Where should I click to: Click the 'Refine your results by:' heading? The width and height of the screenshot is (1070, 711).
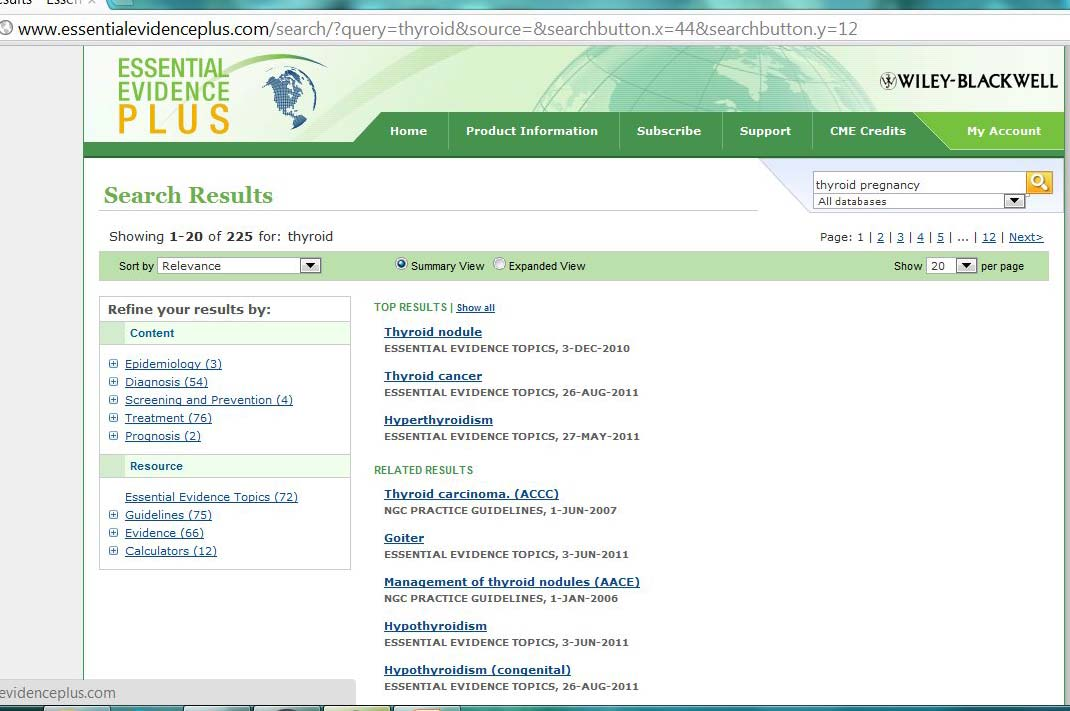(x=189, y=309)
